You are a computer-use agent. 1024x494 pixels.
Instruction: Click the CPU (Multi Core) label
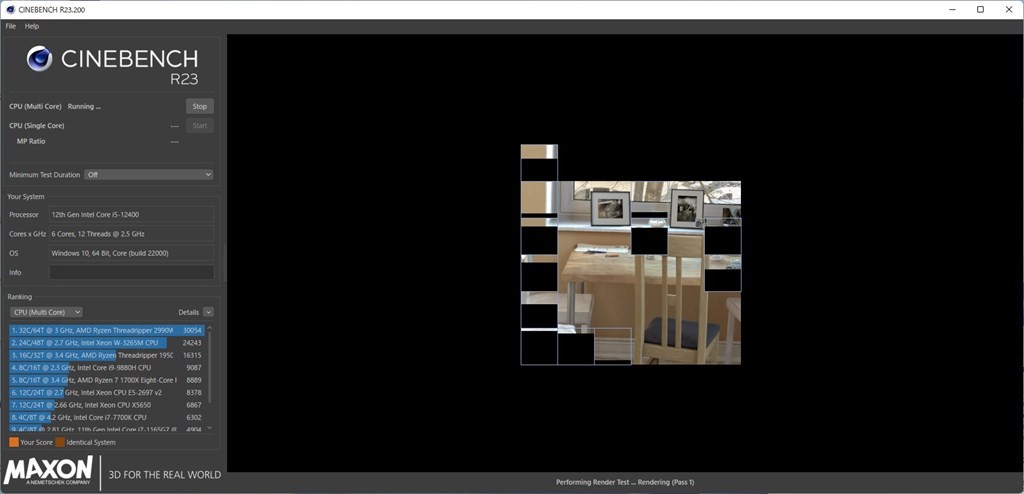tap(35, 107)
